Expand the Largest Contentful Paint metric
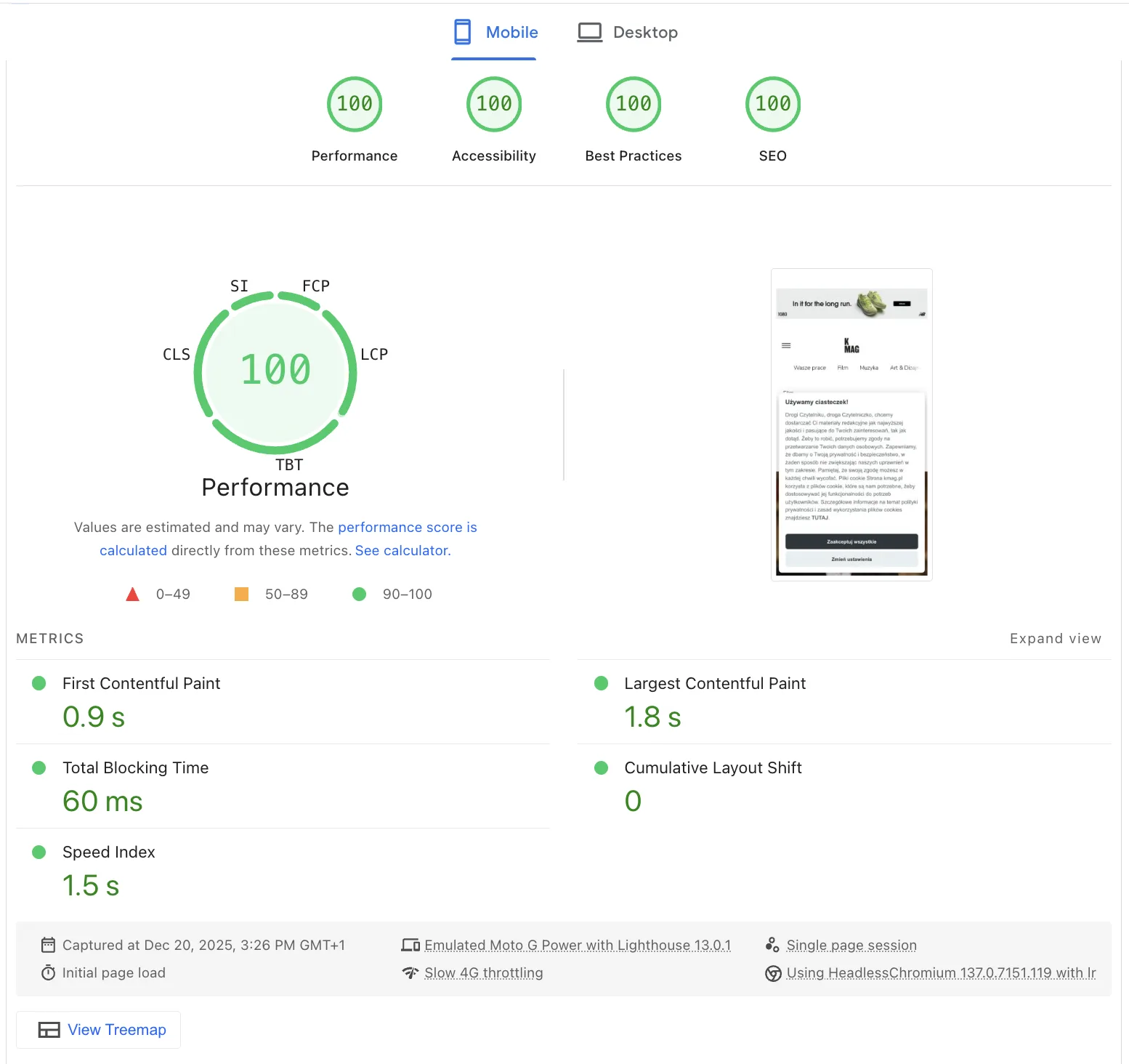Screen dimensions: 1129x1064 [844, 701]
